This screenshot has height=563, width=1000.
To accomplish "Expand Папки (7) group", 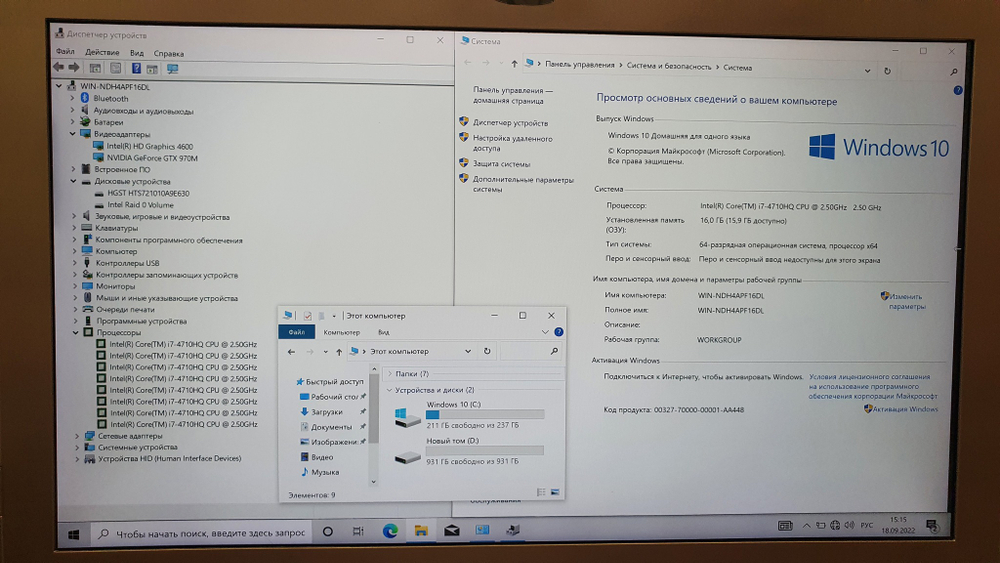I will 390,374.
